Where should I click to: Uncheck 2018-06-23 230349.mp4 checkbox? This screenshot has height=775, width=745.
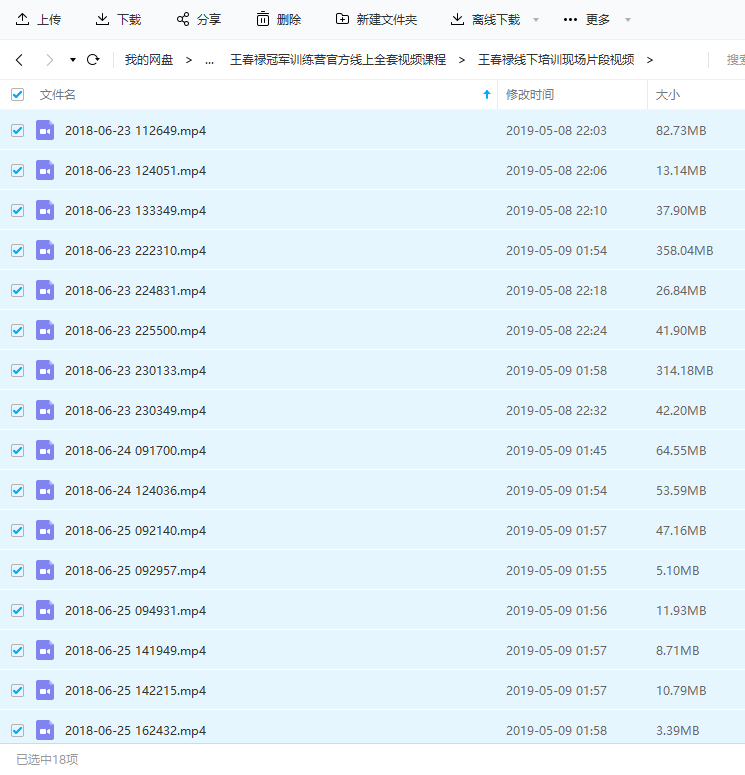(17, 410)
